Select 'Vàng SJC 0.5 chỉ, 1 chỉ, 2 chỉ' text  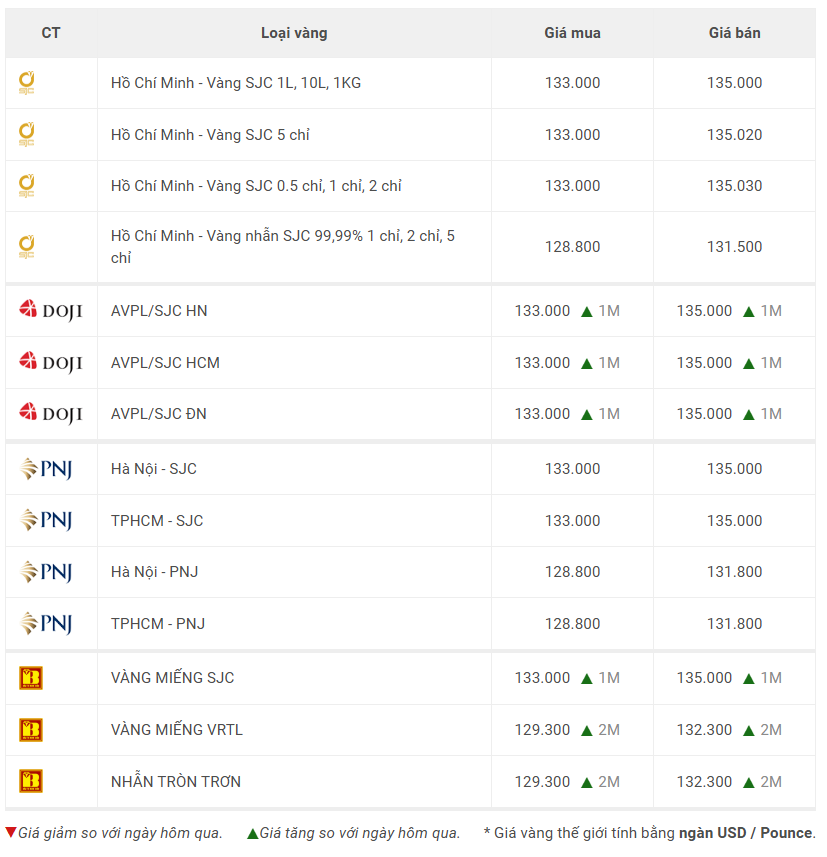tap(303, 186)
